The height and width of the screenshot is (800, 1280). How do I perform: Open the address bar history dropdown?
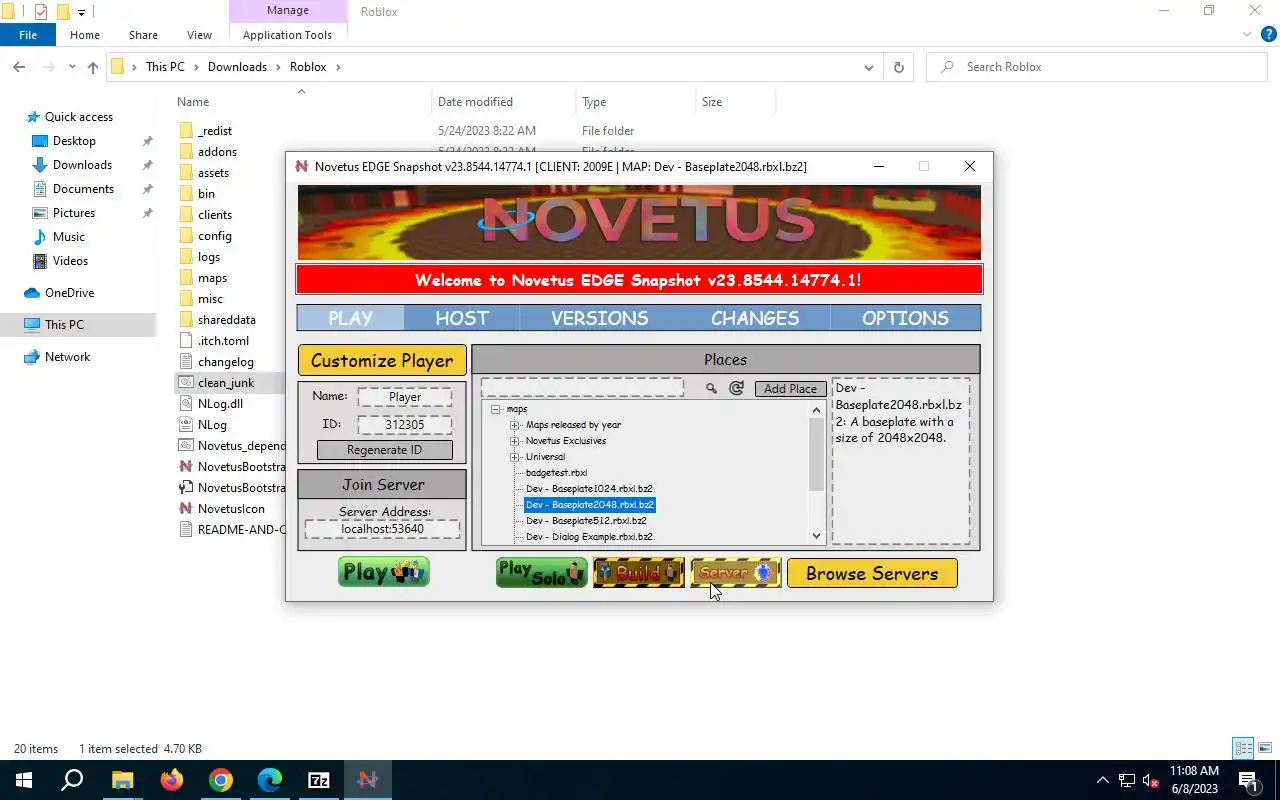[868, 67]
